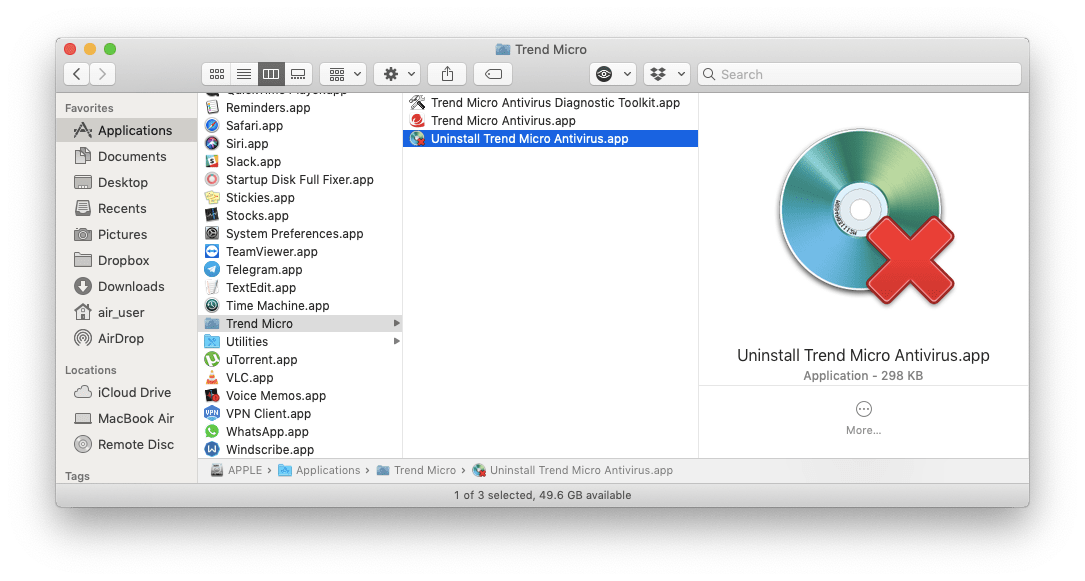Switch to icon view mode
This screenshot has width=1085, height=581.
coord(216,73)
